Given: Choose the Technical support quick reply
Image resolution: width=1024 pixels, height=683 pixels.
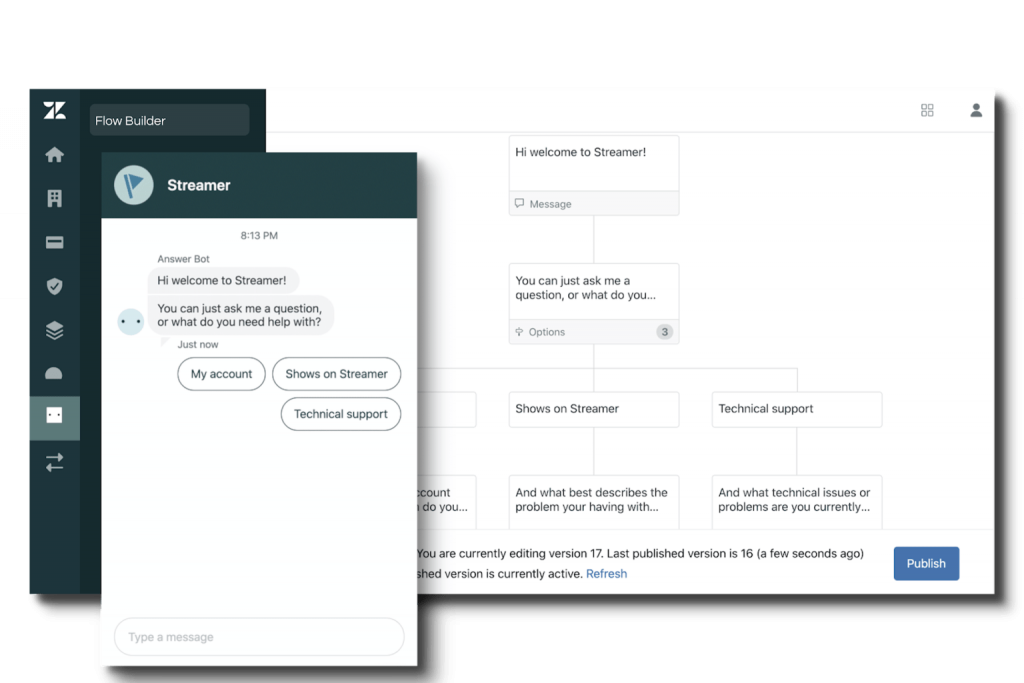Looking at the screenshot, I should click(x=340, y=414).
